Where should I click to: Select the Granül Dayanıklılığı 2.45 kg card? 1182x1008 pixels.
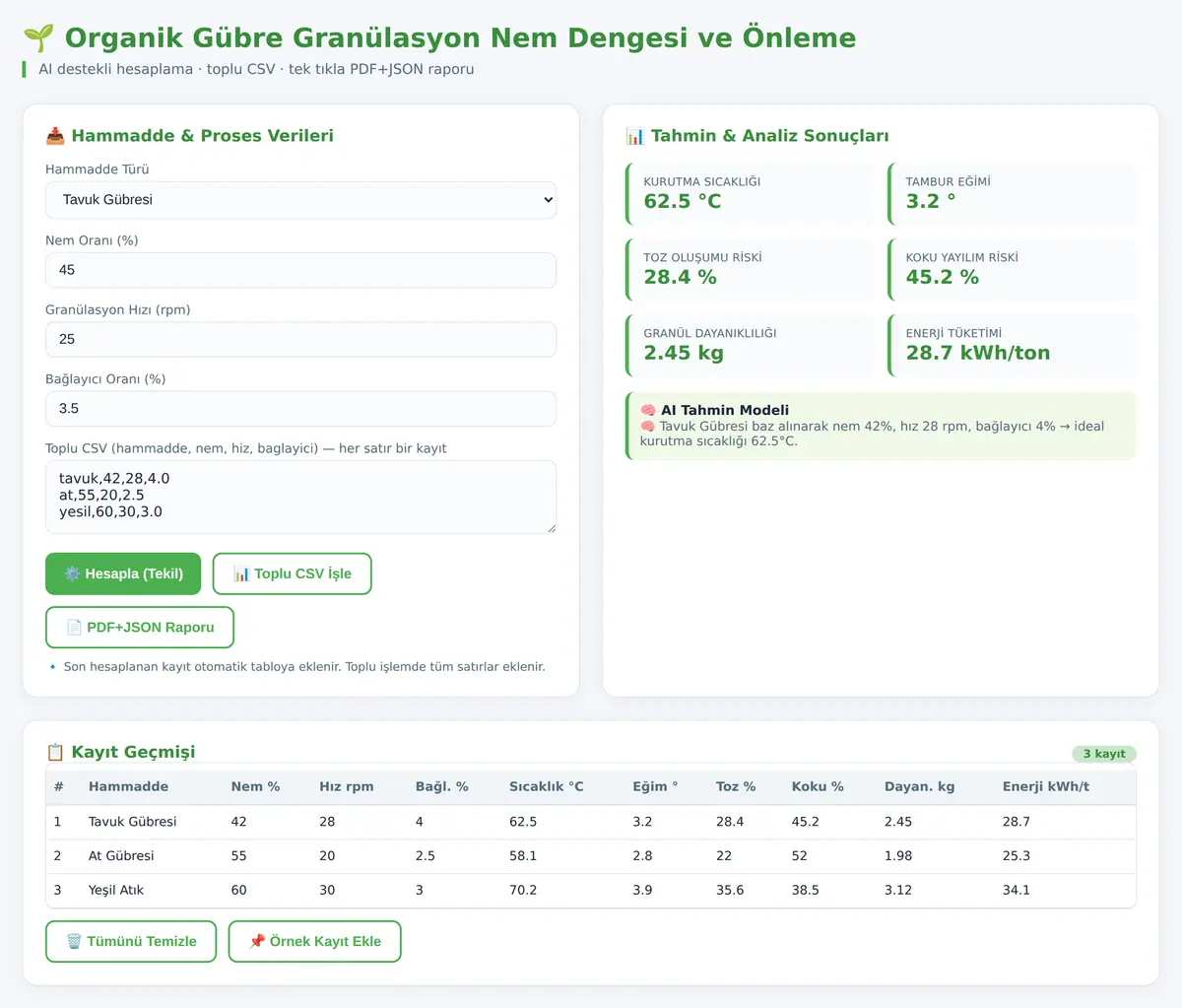[750, 346]
